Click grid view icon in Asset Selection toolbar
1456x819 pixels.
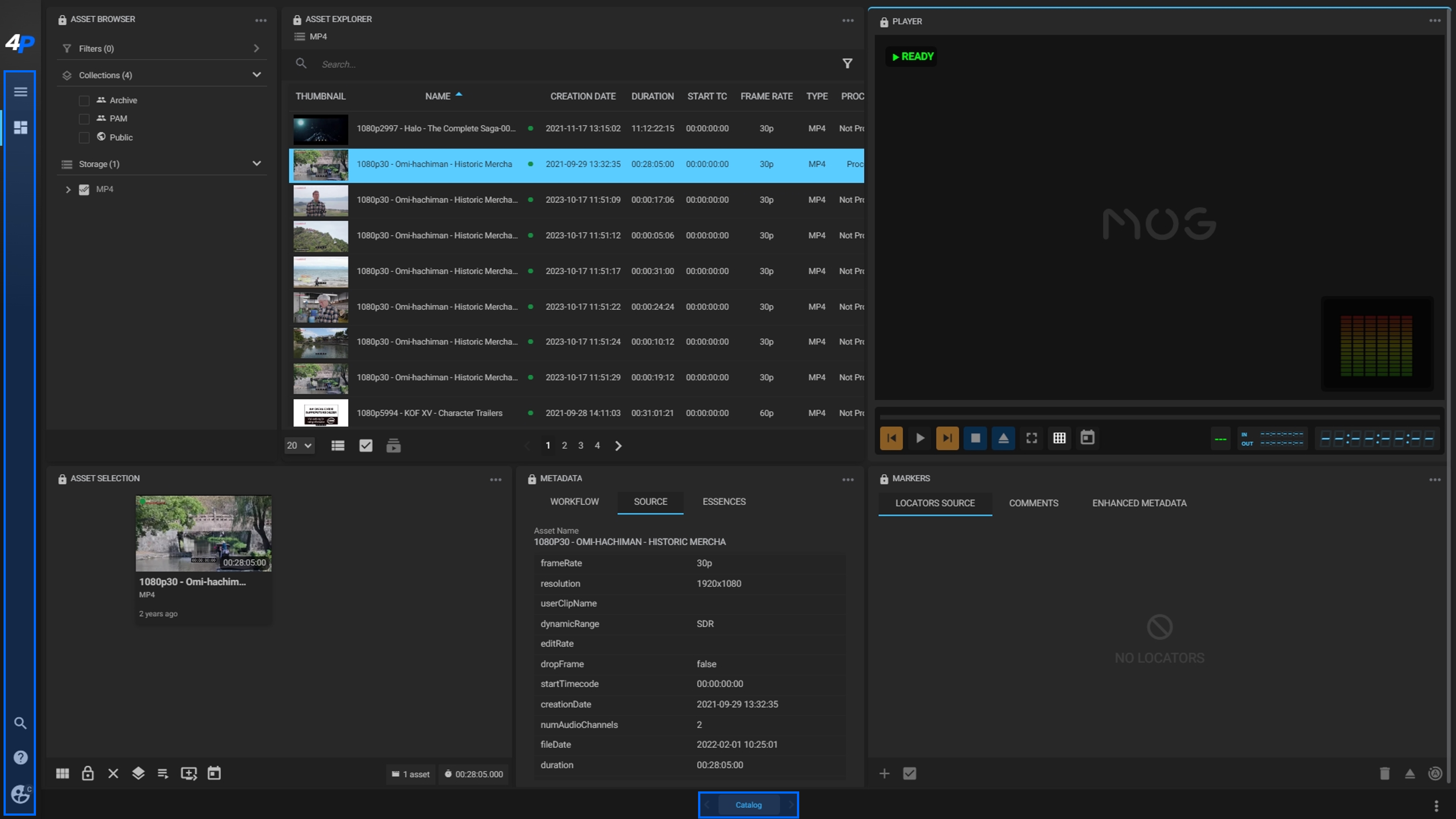62,773
